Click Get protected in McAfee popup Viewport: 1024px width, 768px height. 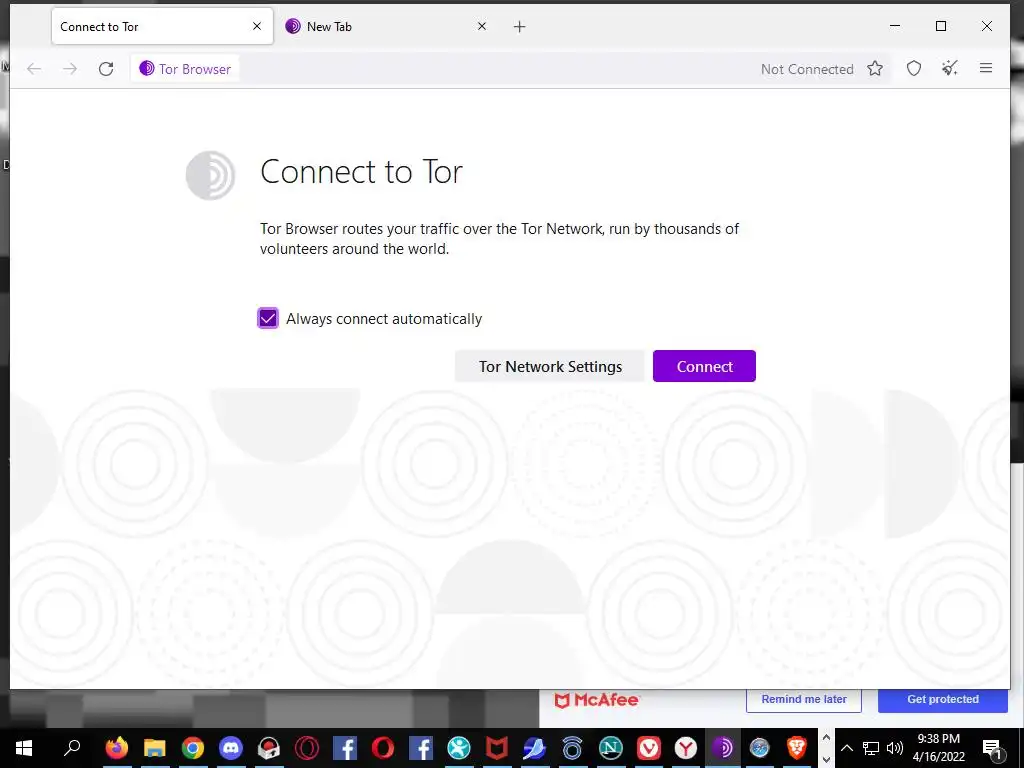(942, 699)
